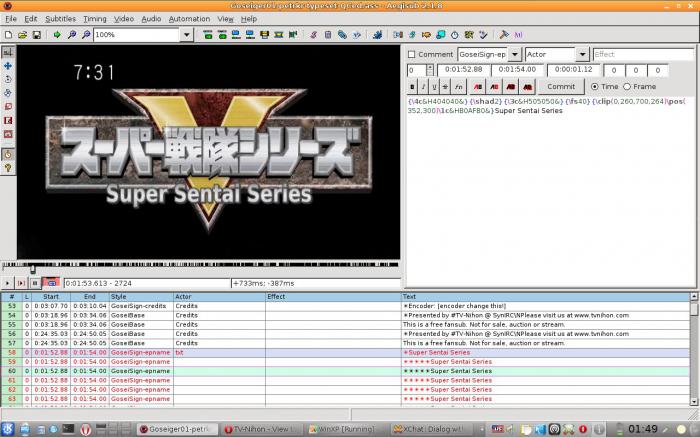
Task: Open Options with wrench icon
Action: pyautogui.click(x=504, y=34)
